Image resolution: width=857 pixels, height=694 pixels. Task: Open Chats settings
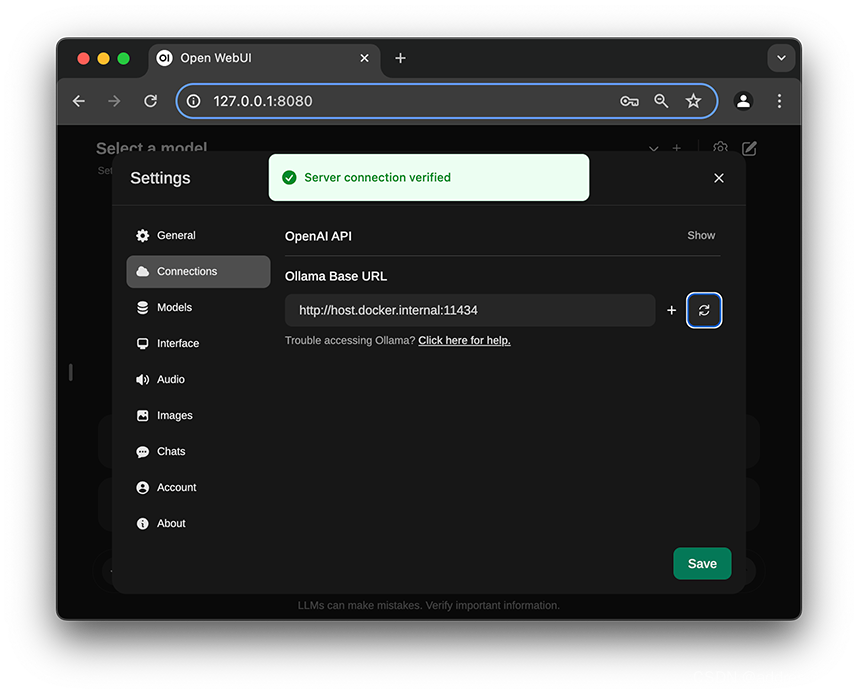click(x=198, y=452)
